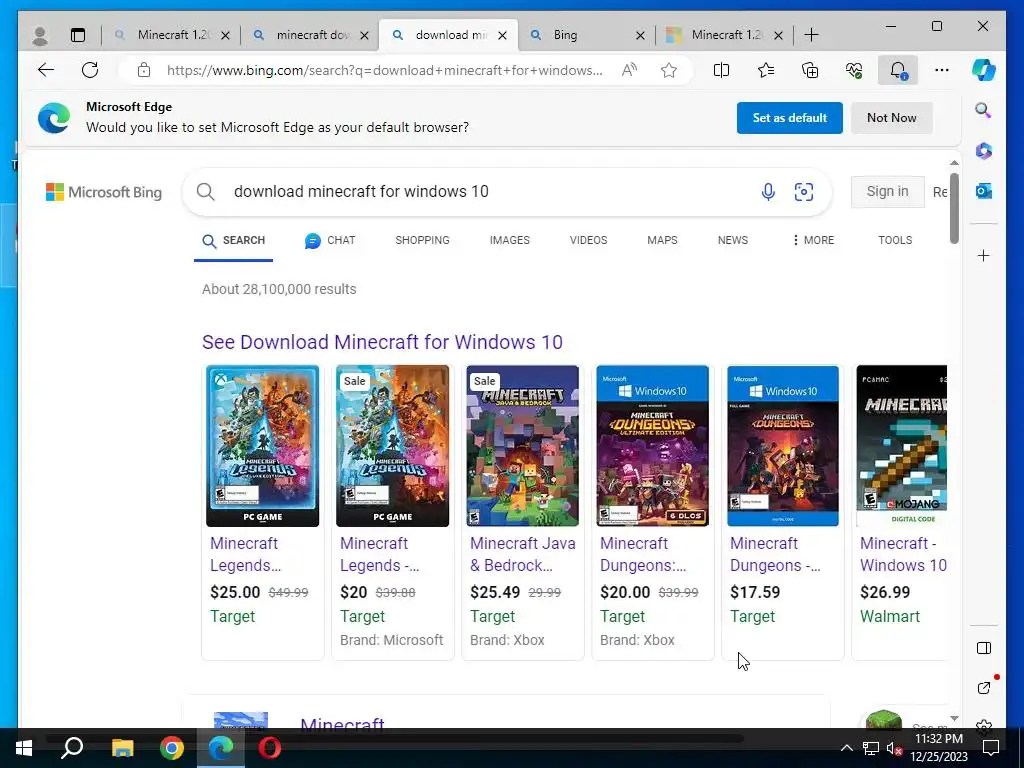Screen dimensions: 1024x768
Task: Open Outlook in the sidebar
Action: coord(984,191)
